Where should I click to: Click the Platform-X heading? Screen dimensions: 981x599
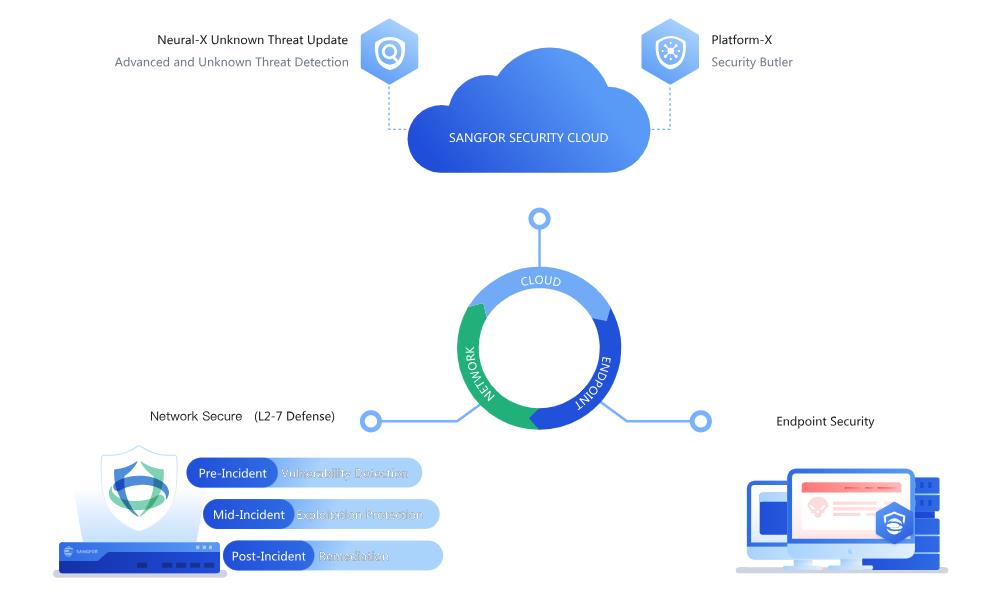tap(741, 39)
